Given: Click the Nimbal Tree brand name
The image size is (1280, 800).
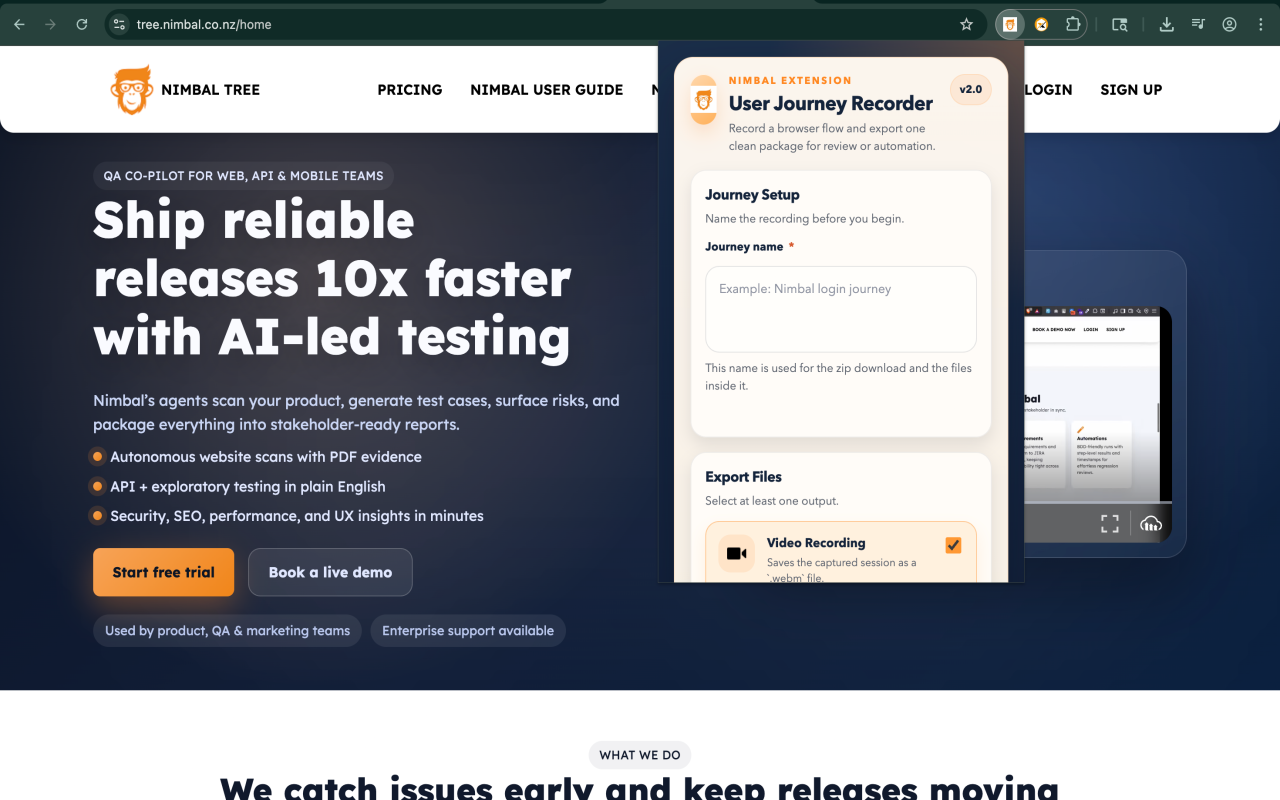Looking at the screenshot, I should point(210,90).
